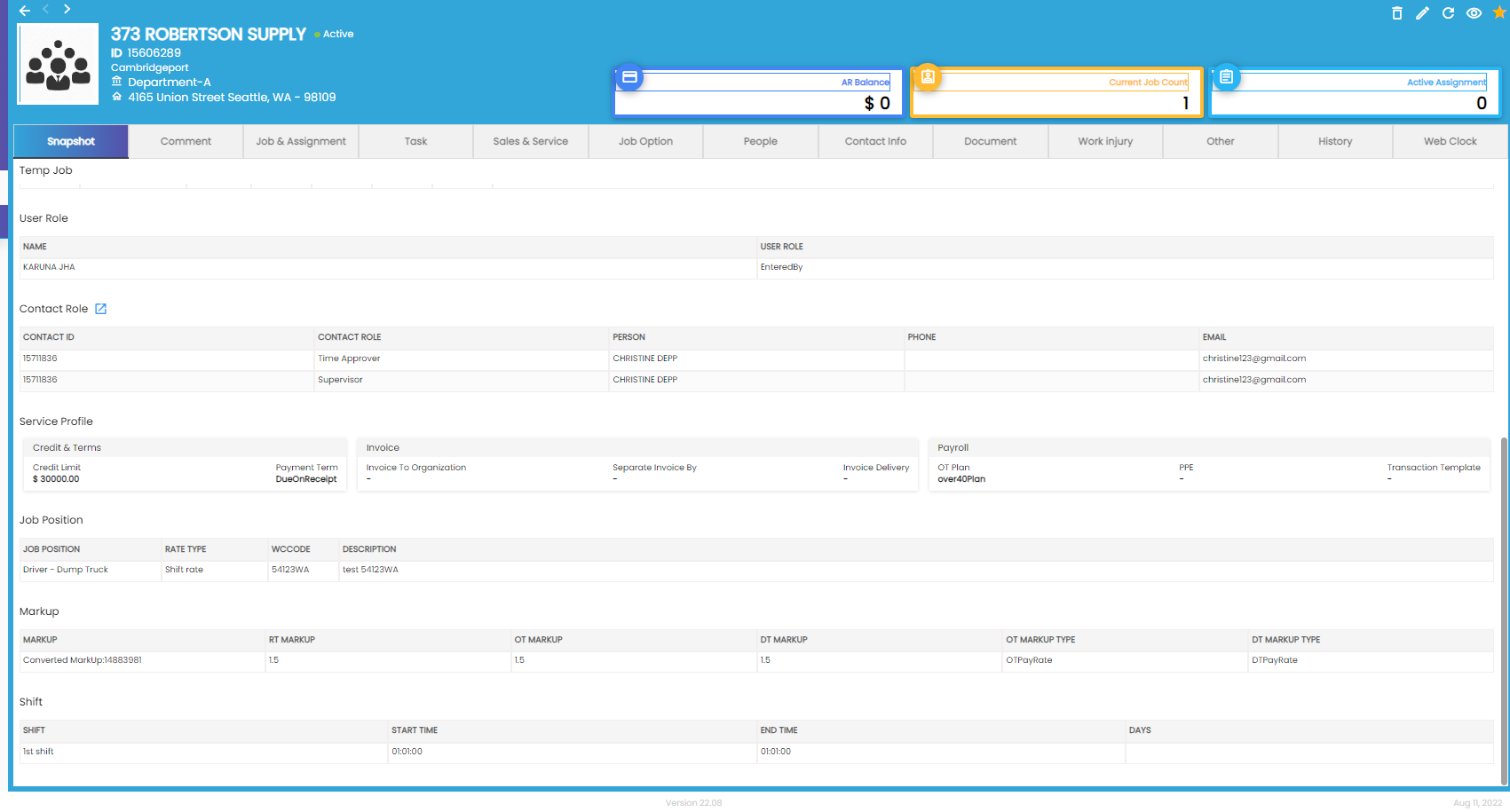The height and width of the screenshot is (812, 1510).
Task: Switch to the Job Option tab
Action: click(x=645, y=141)
